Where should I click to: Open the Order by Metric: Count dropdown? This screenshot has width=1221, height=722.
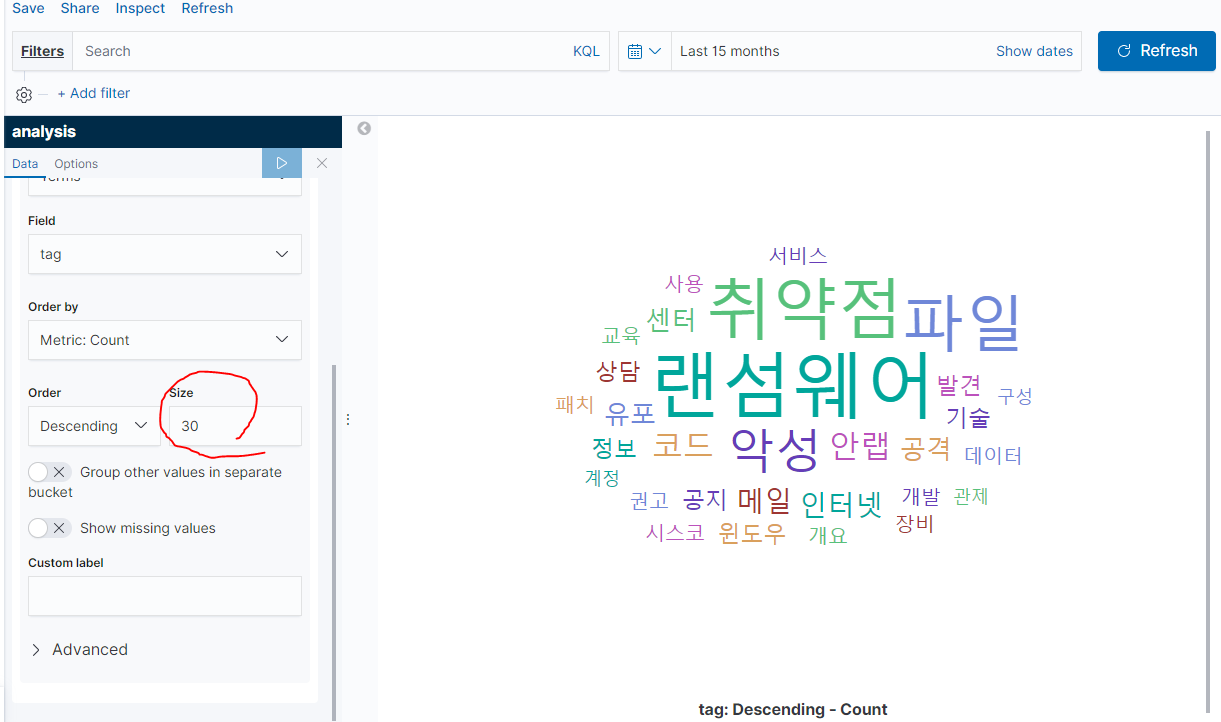(165, 340)
